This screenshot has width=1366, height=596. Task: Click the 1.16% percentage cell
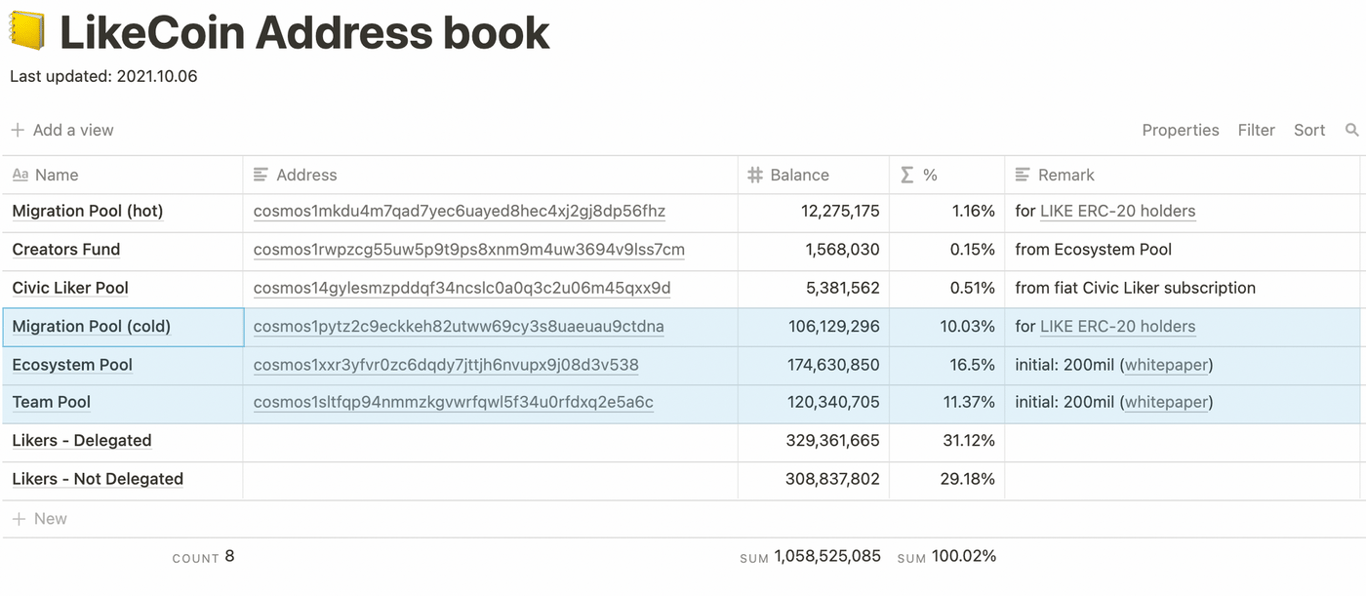[x=947, y=211]
